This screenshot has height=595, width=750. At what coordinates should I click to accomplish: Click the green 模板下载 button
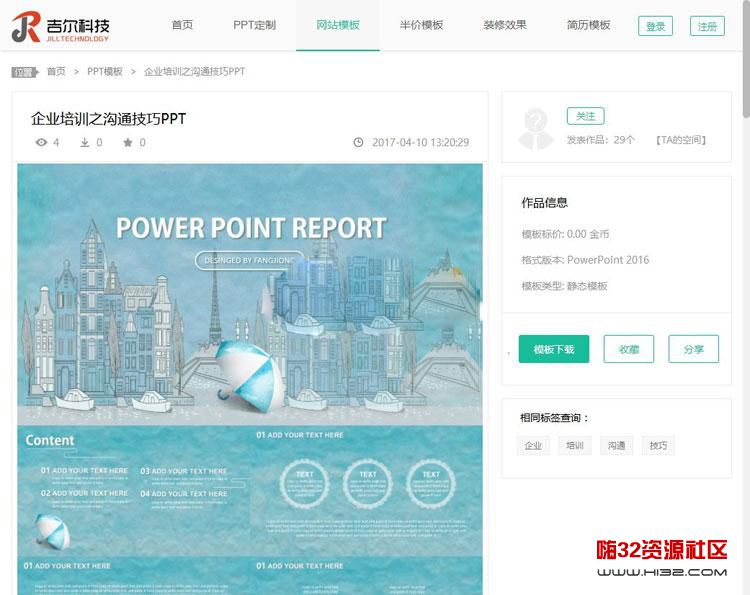coord(554,349)
